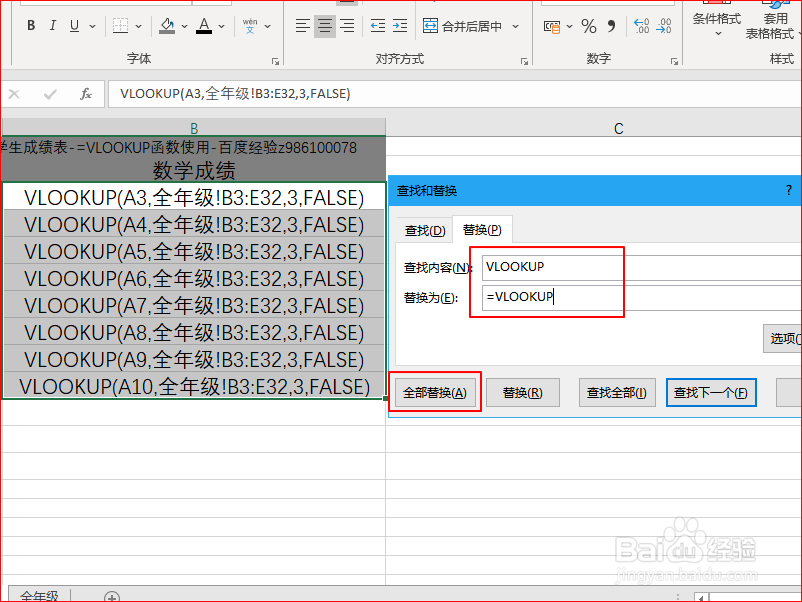802x602 pixels.
Task: Click 查找全部(I) find all button
Action: click(x=617, y=393)
